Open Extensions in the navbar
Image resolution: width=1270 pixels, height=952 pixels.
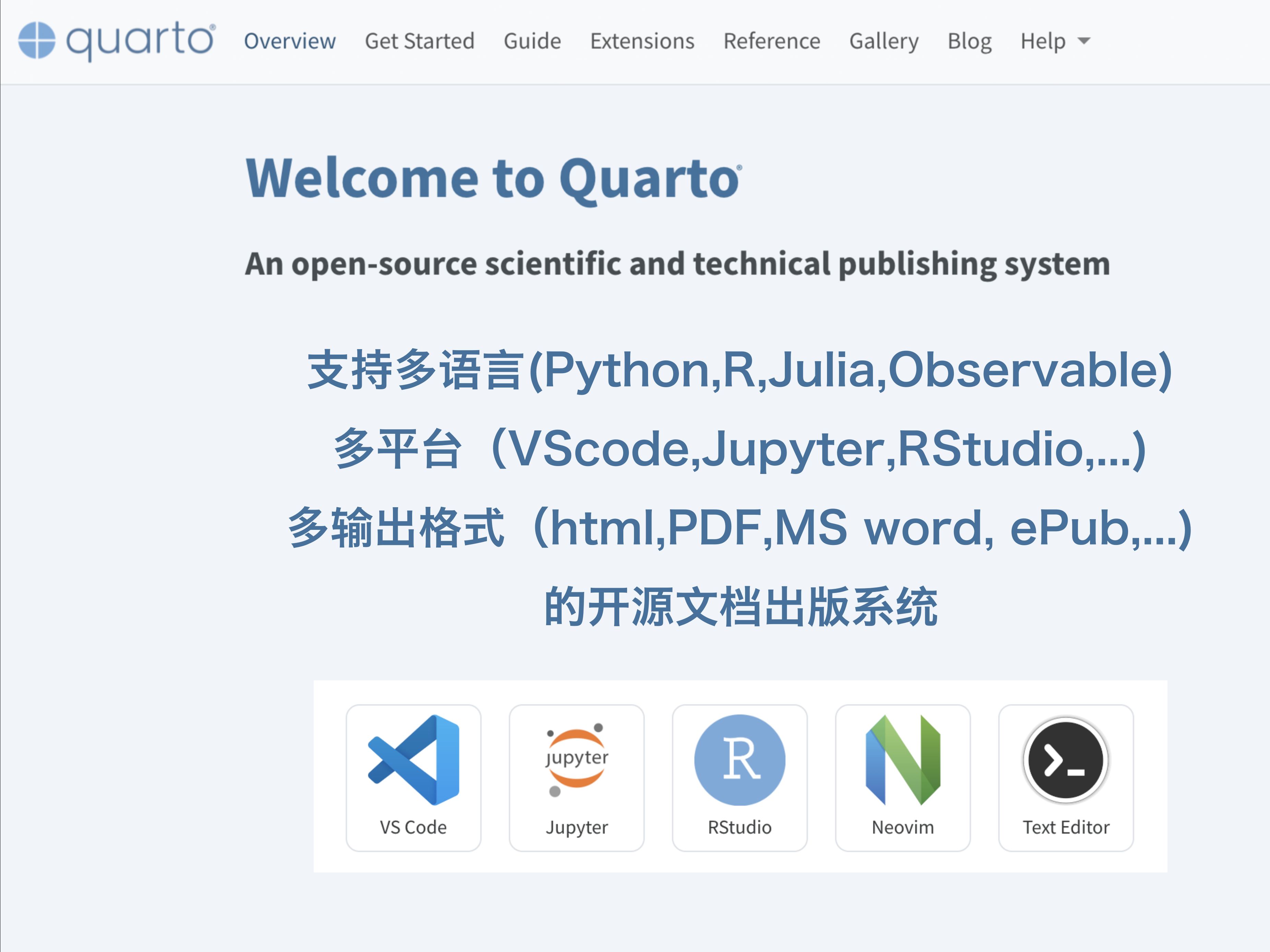pyautogui.click(x=643, y=41)
